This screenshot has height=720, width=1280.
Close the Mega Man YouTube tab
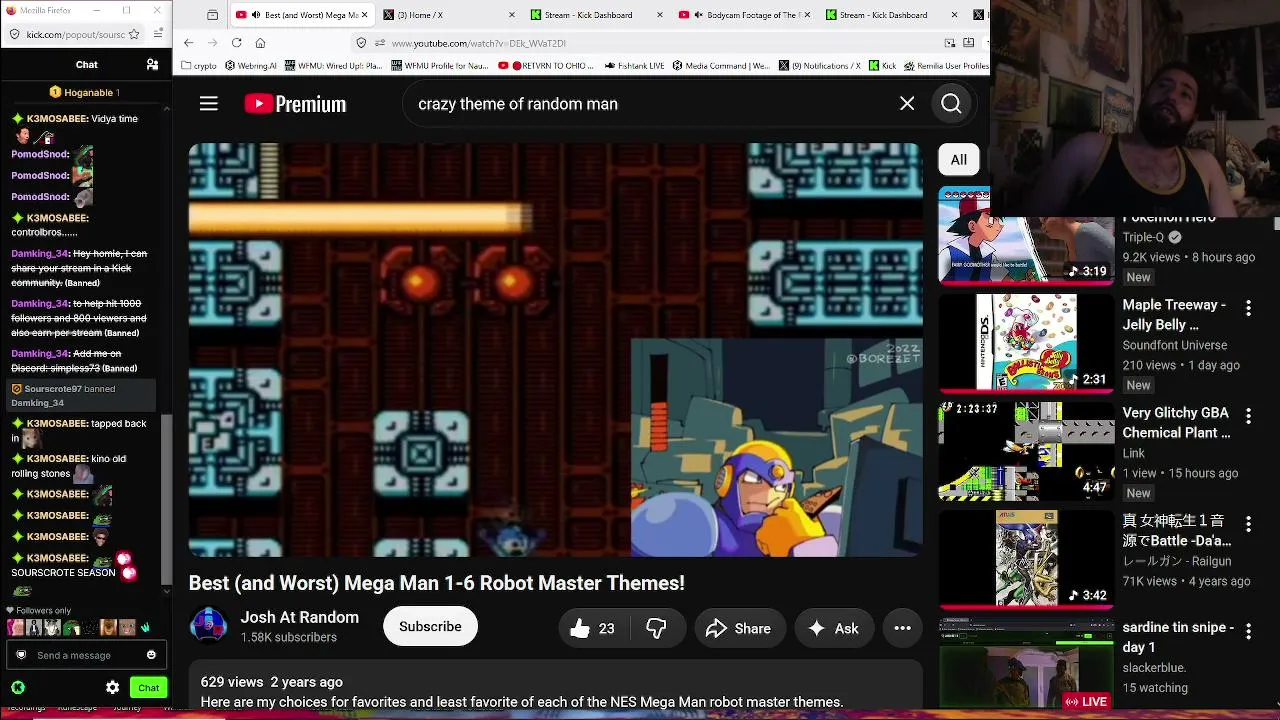pyautogui.click(x=364, y=15)
